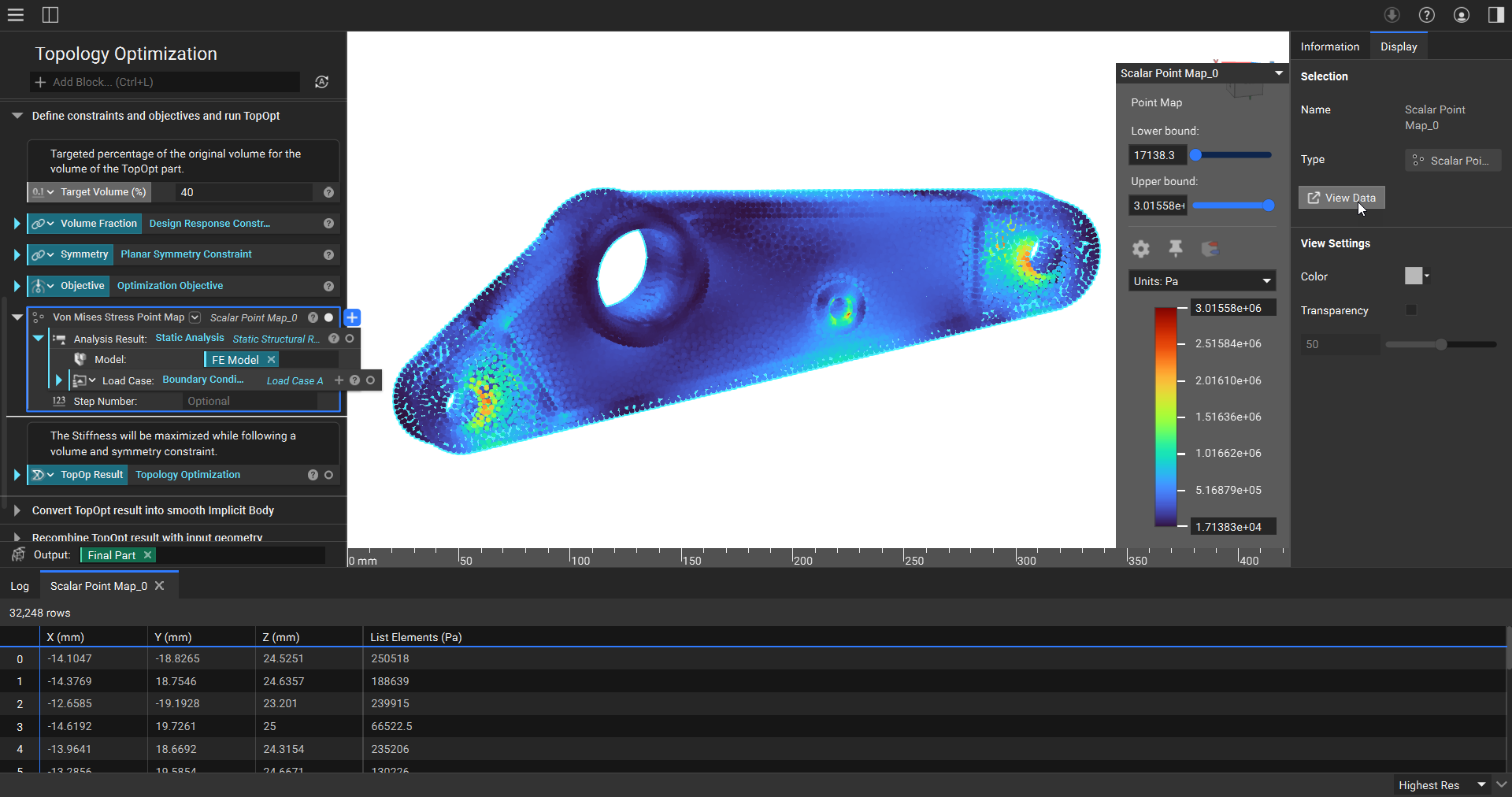Viewport: 1512px width, 797px height.
Task: Expand Convert TopOpt result section
Action: pos(17,510)
